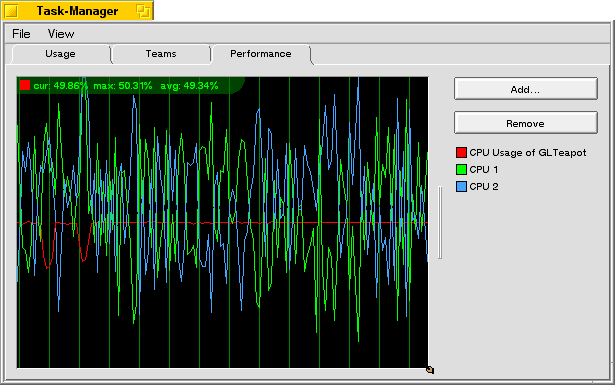
Task: Click the red CPU Usage of GLTeapot swatch
Action: coord(461,153)
